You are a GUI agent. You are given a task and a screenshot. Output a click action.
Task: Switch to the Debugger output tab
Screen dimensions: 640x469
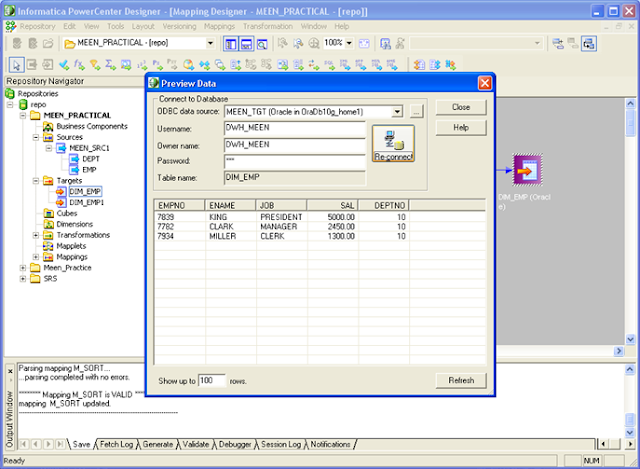235,444
